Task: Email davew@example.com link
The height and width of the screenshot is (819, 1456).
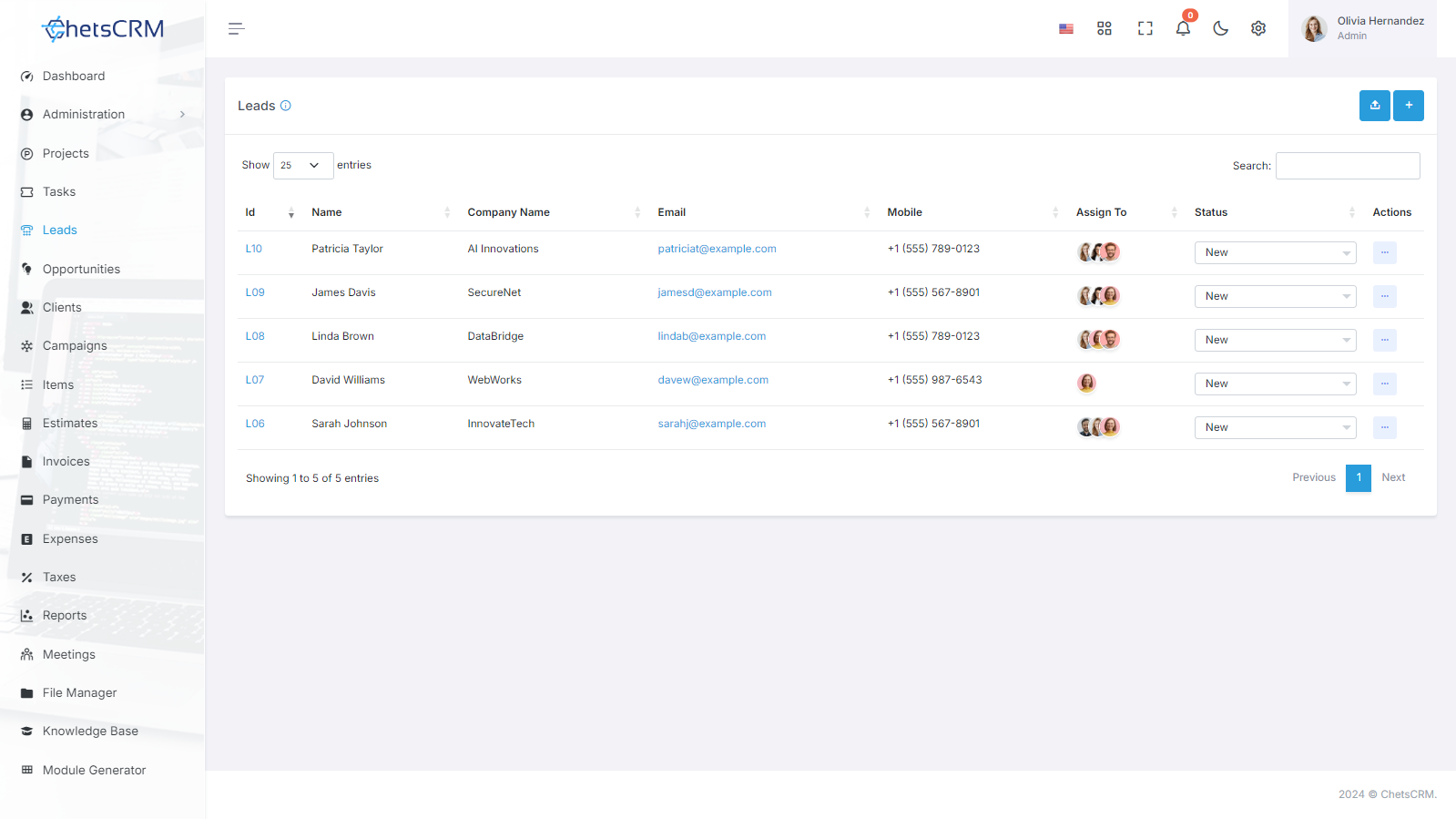Action: coord(713,380)
